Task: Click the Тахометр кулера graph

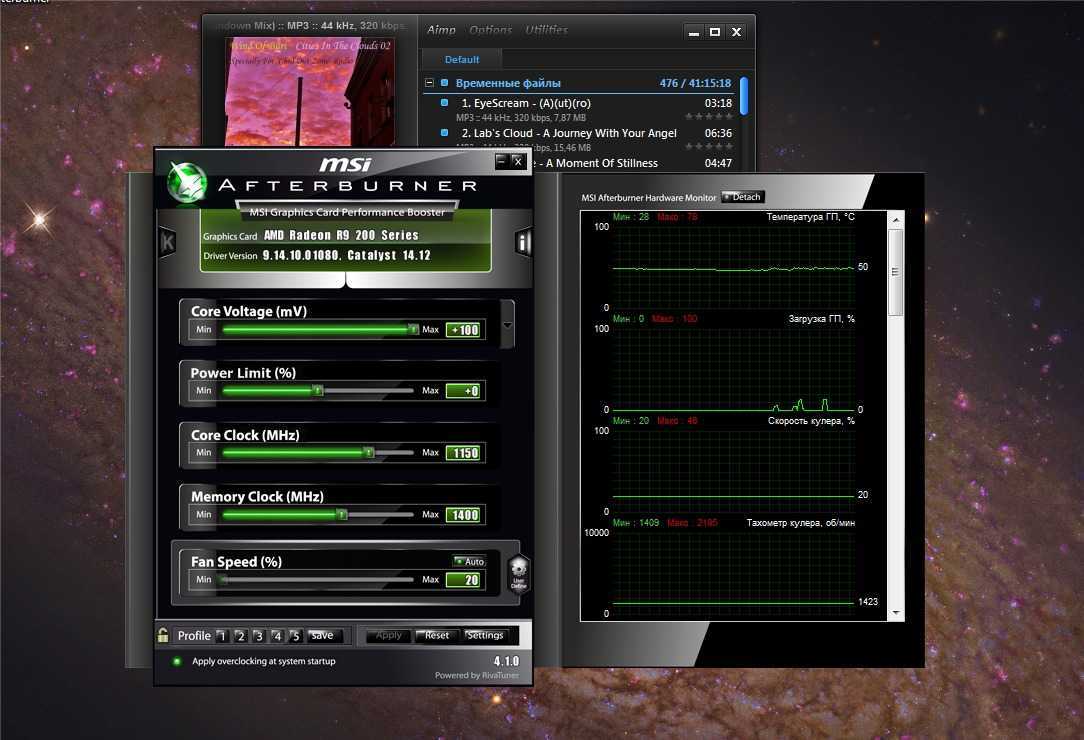Action: pyautogui.click(x=733, y=571)
